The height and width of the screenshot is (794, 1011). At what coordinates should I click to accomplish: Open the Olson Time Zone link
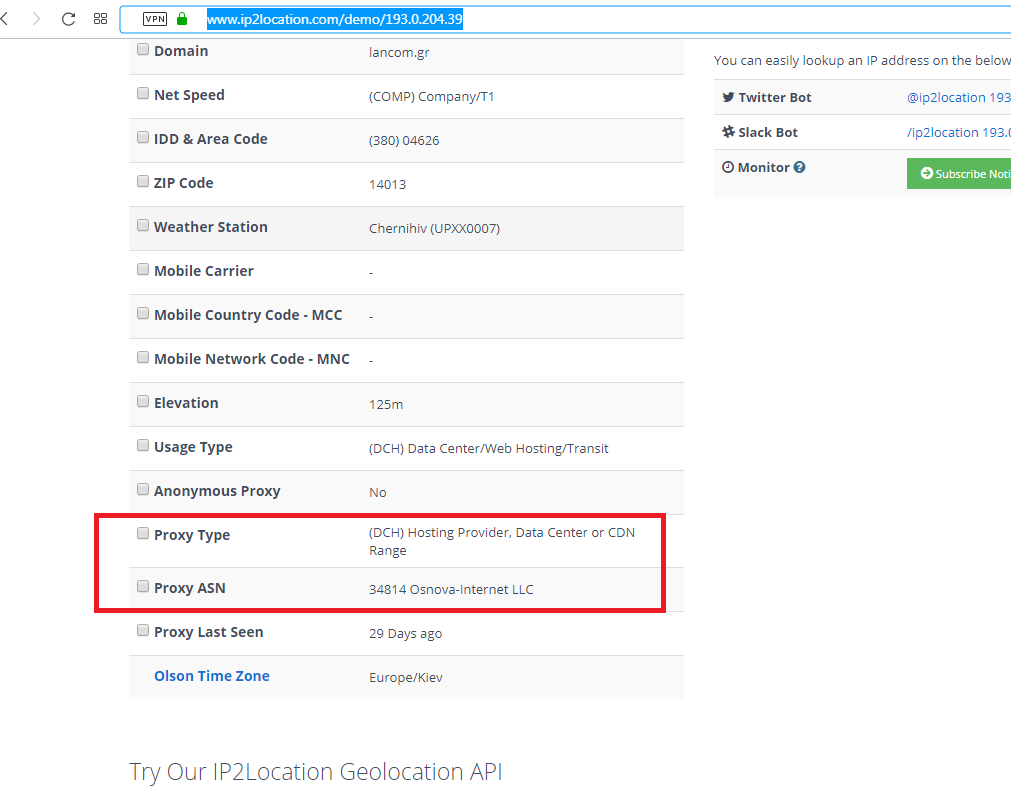(211, 676)
